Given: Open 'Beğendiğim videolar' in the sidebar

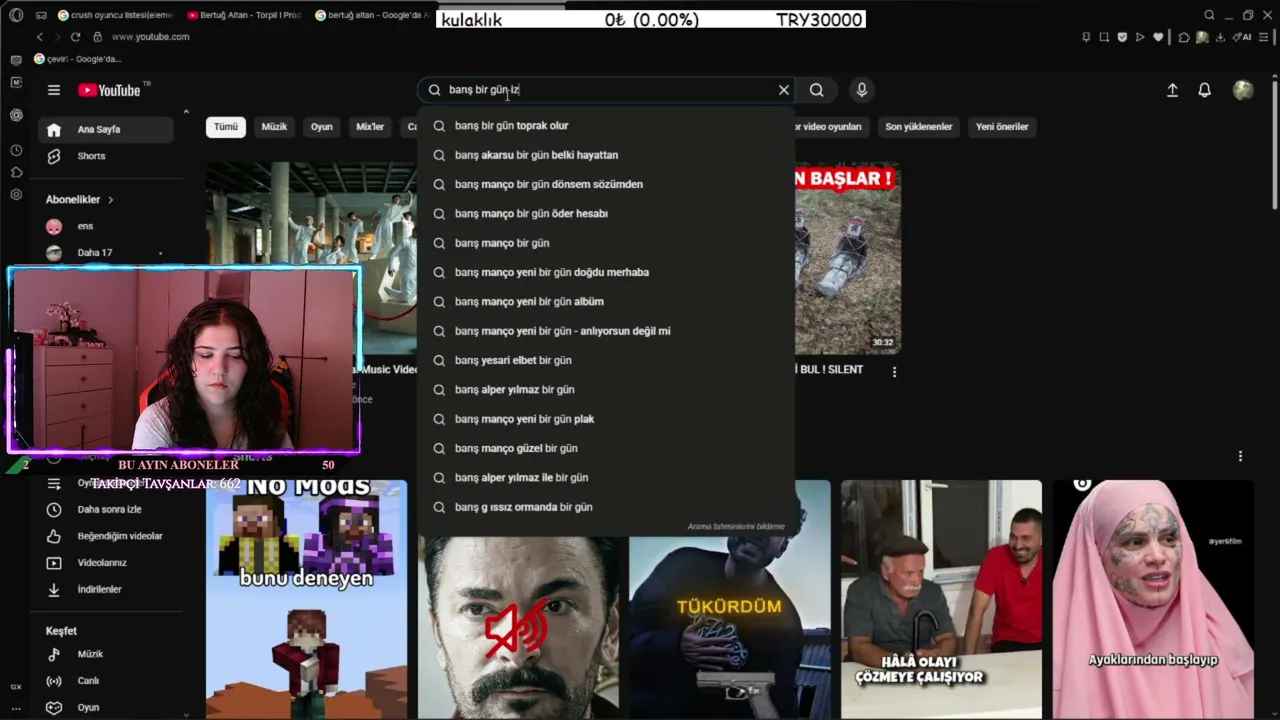Looking at the screenshot, I should (107, 536).
